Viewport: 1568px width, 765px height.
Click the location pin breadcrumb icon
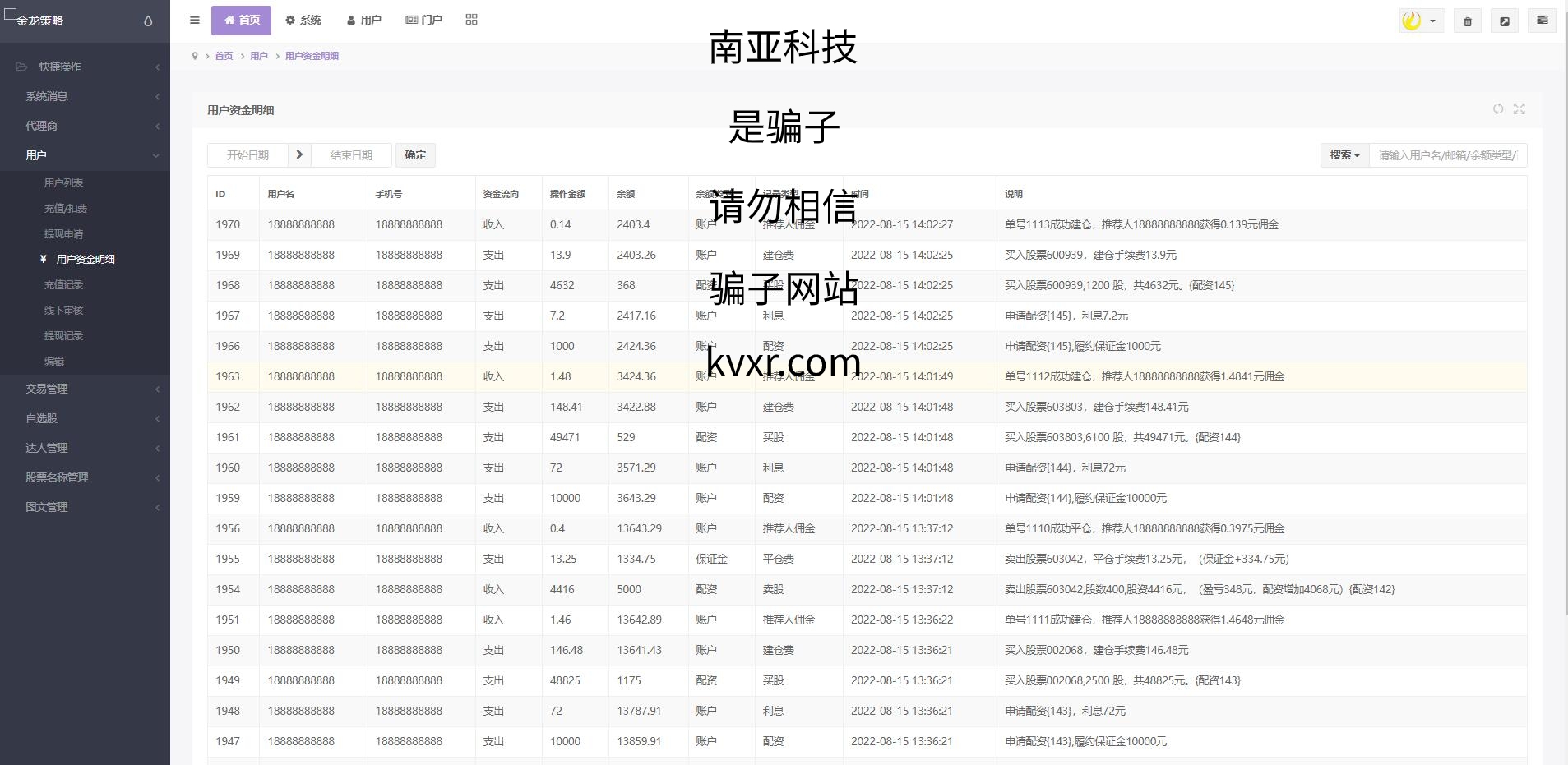pos(195,56)
